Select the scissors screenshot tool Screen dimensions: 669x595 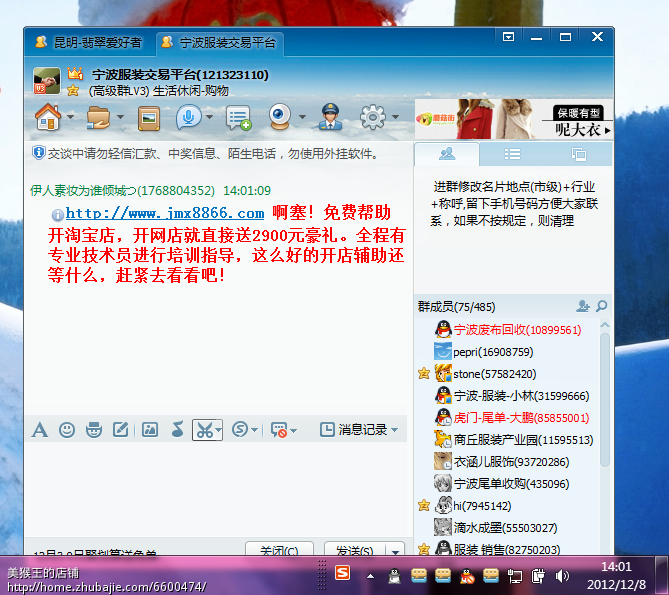pyautogui.click(x=204, y=430)
